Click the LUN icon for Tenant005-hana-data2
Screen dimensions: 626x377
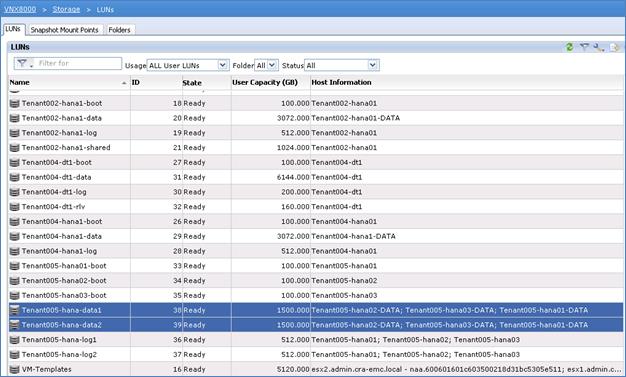14,325
